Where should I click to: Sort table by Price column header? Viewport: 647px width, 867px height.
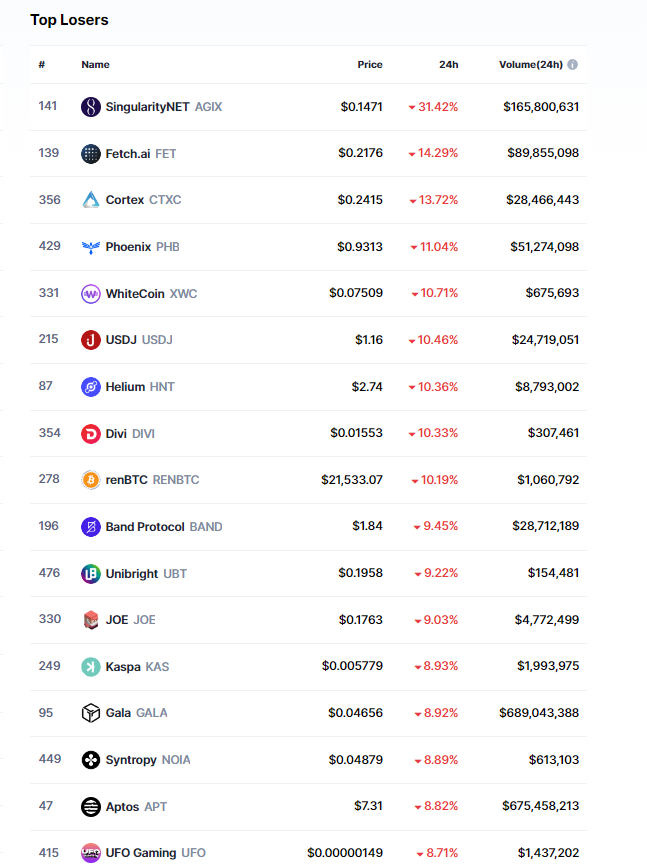click(370, 65)
